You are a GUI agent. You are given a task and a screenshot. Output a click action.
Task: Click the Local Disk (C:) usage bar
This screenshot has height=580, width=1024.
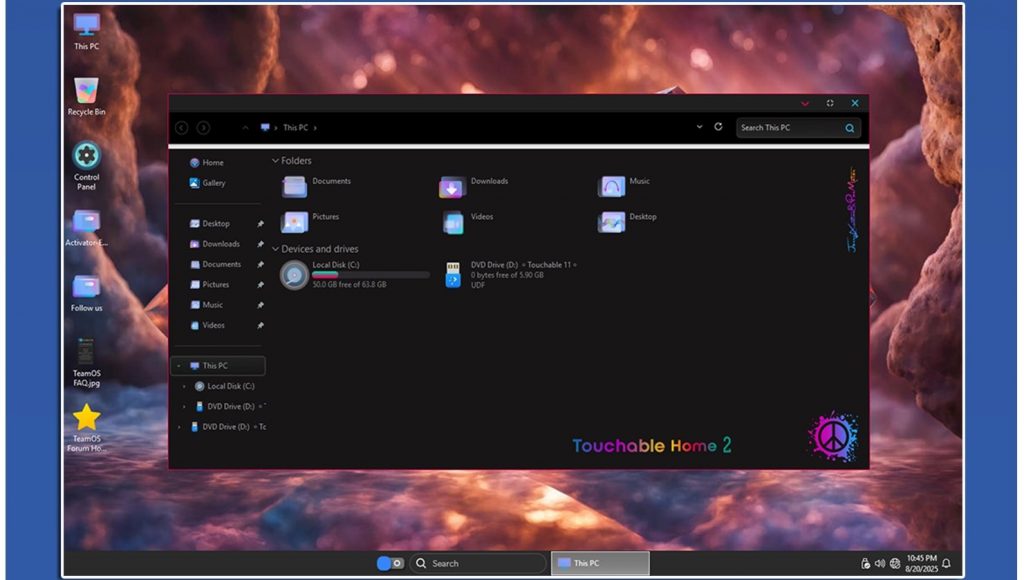click(x=370, y=275)
